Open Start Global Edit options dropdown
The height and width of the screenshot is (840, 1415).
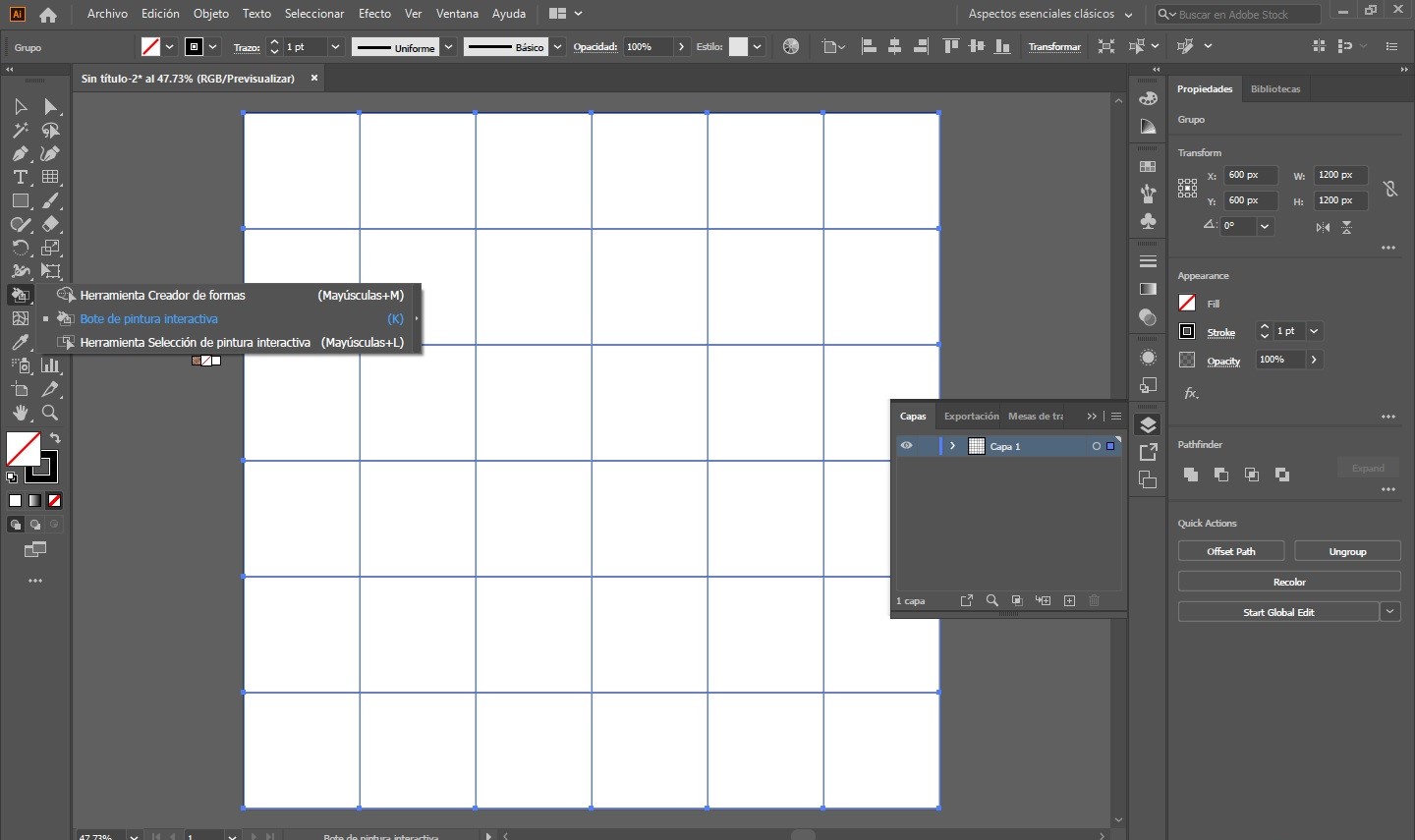pyautogui.click(x=1390, y=611)
